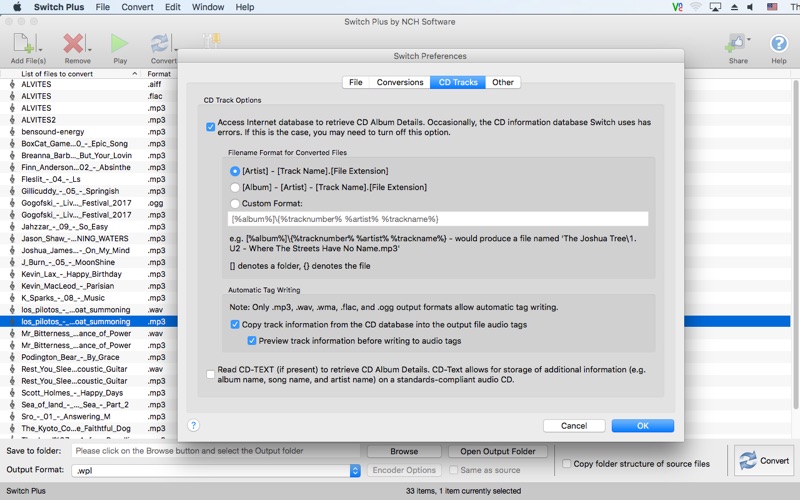Switch to the File preferences tab

click(356, 82)
